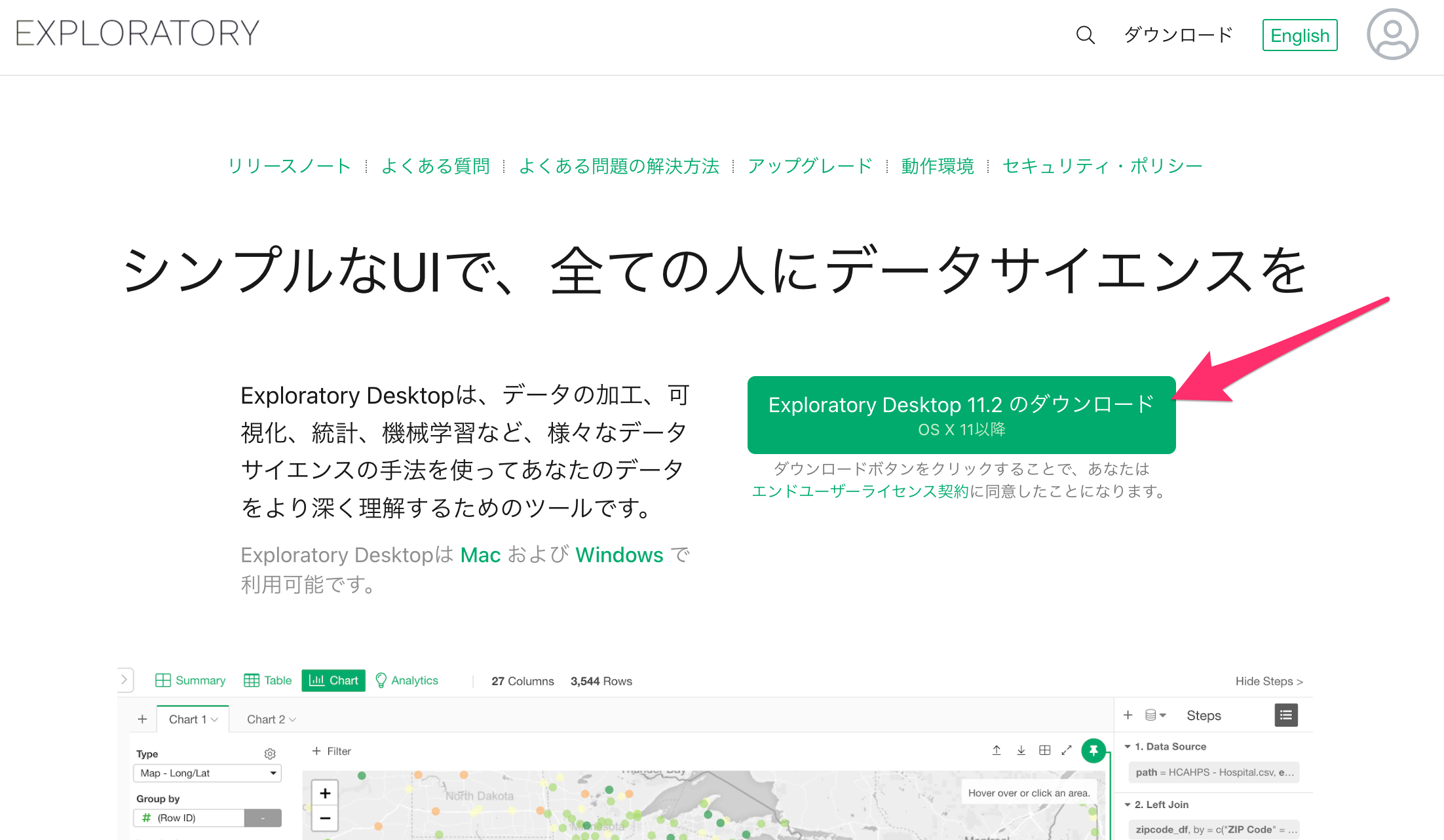1444x840 pixels.
Task: Click the chart download arrow icon
Action: [x=1021, y=750]
